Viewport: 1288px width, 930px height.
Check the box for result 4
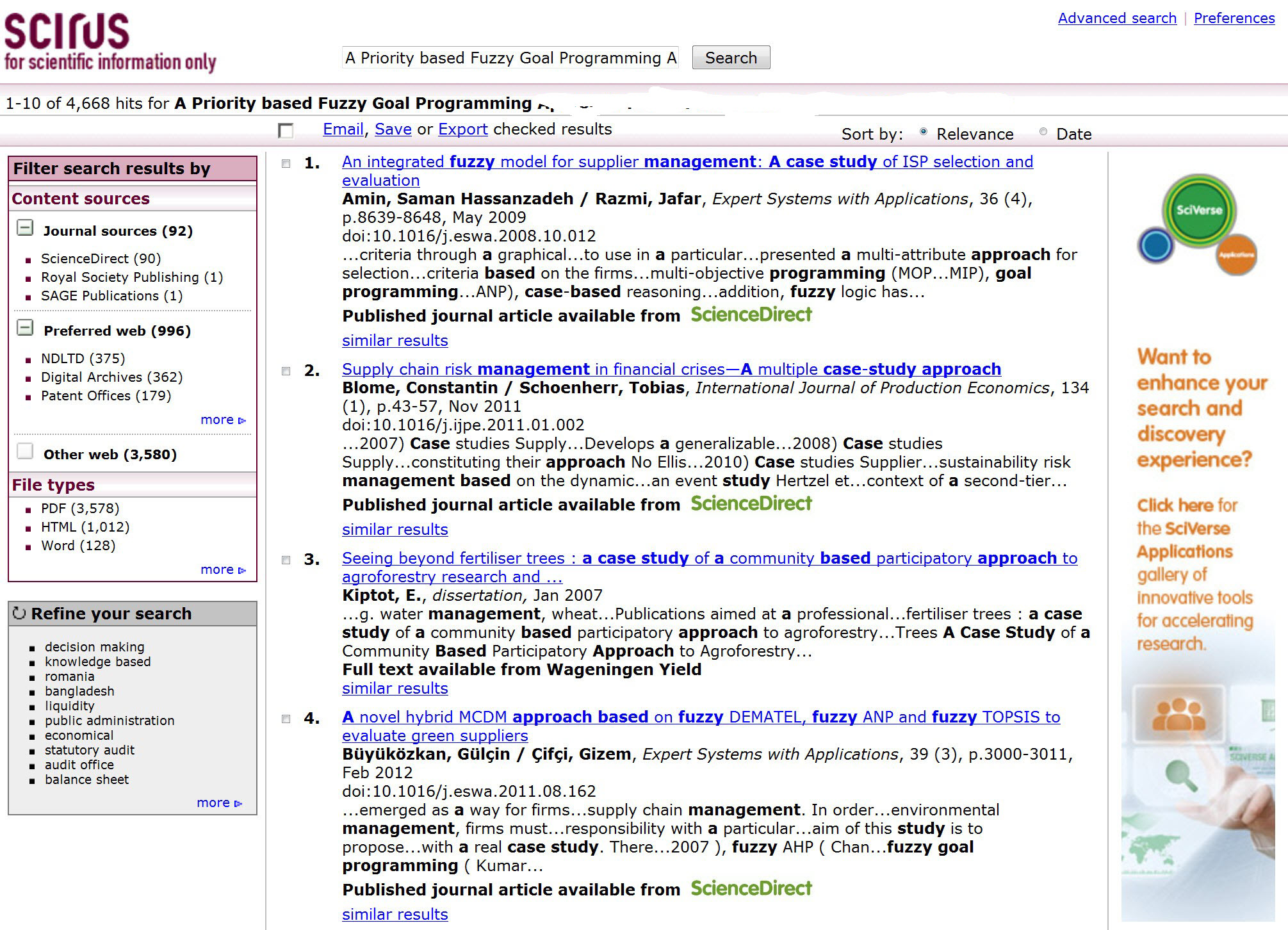pyautogui.click(x=286, y=719)
